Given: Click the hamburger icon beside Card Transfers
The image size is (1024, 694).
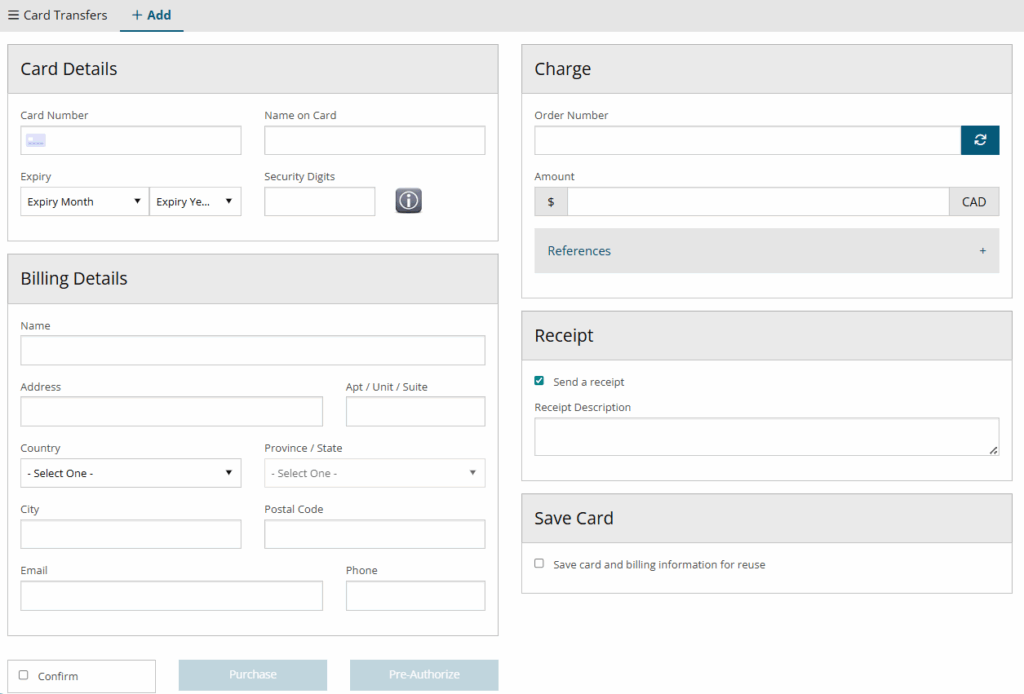Looking at the screenshot, I should [13, 15].
